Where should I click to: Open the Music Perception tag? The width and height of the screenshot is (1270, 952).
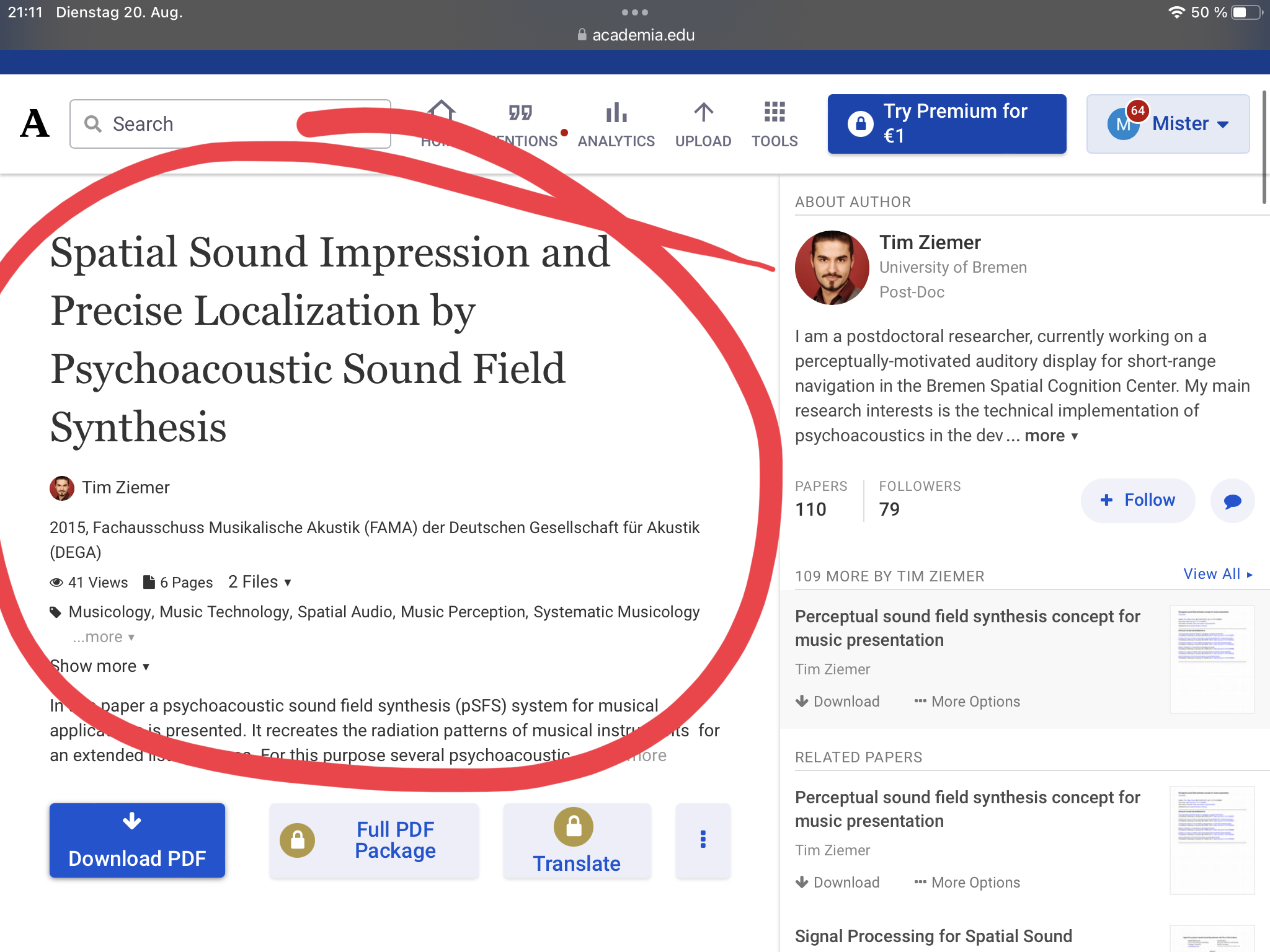point(463,612)
